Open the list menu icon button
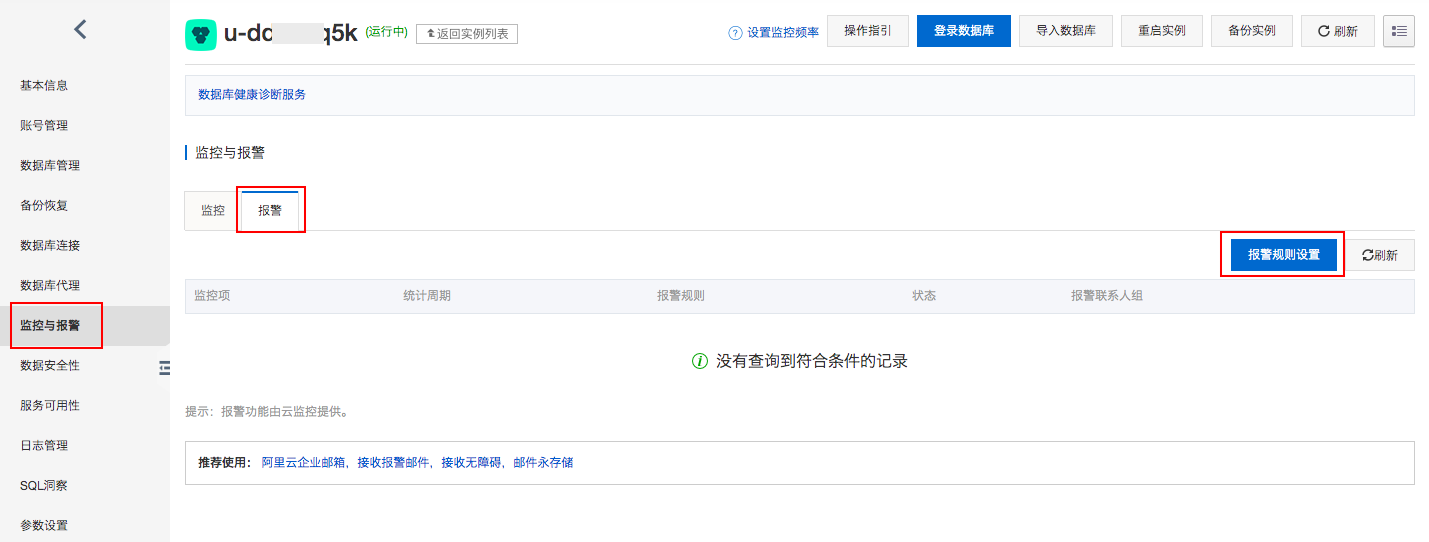This screenshot has height=542, width=1429. 1398,31
